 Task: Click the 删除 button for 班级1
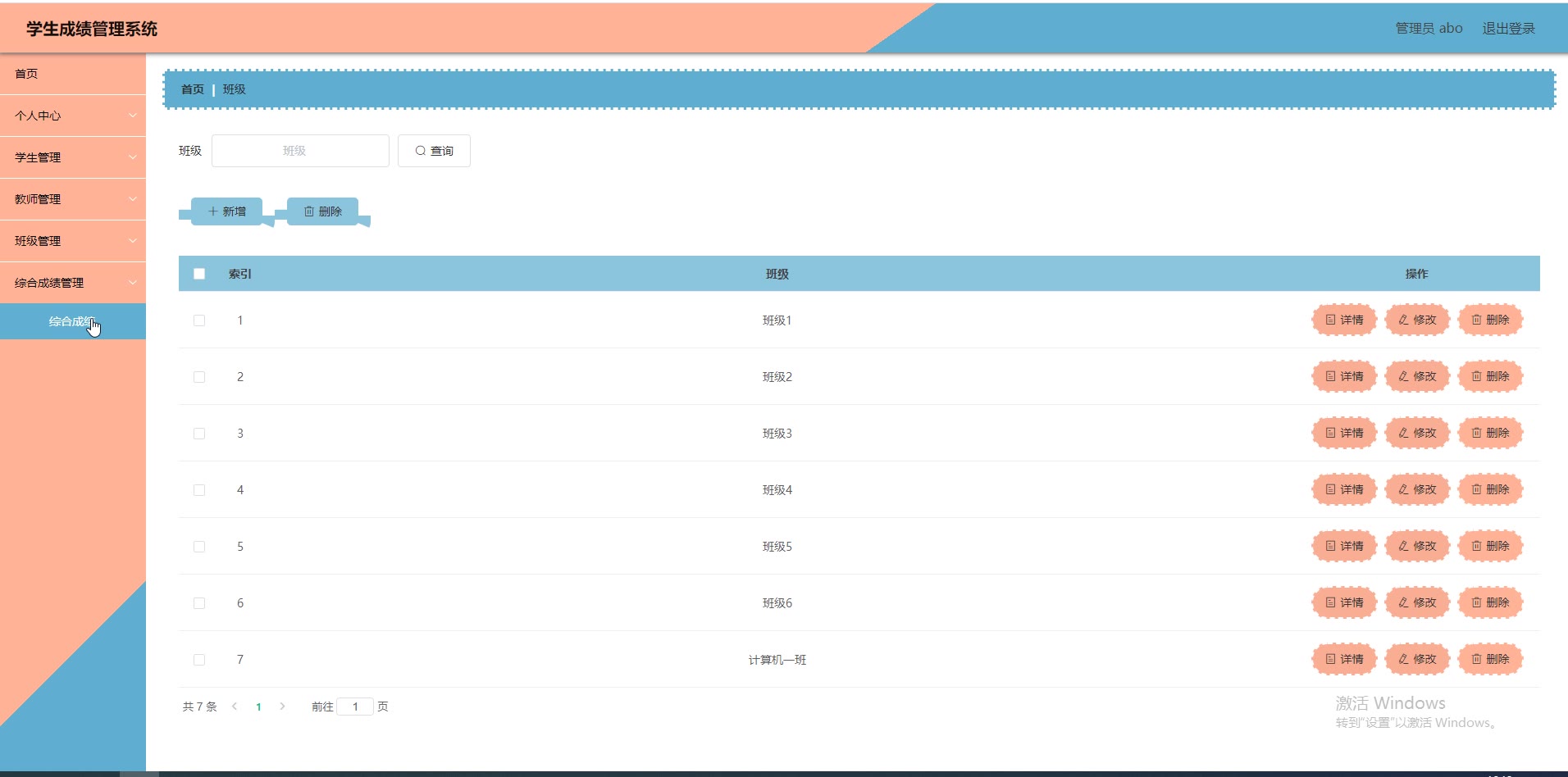tap(1490, 320)
